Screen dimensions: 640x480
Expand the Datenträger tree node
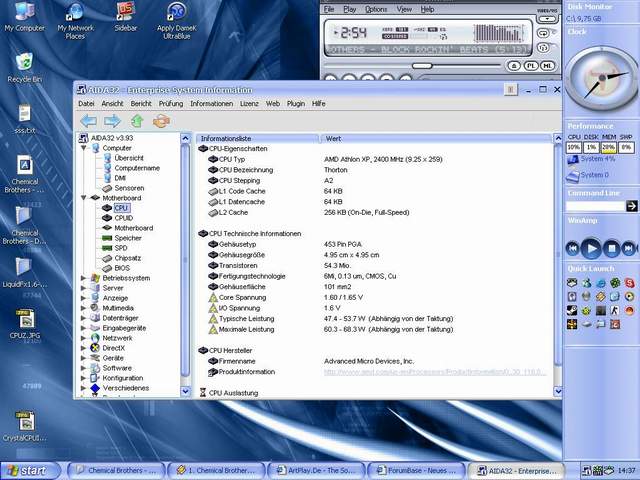point(83,318)
